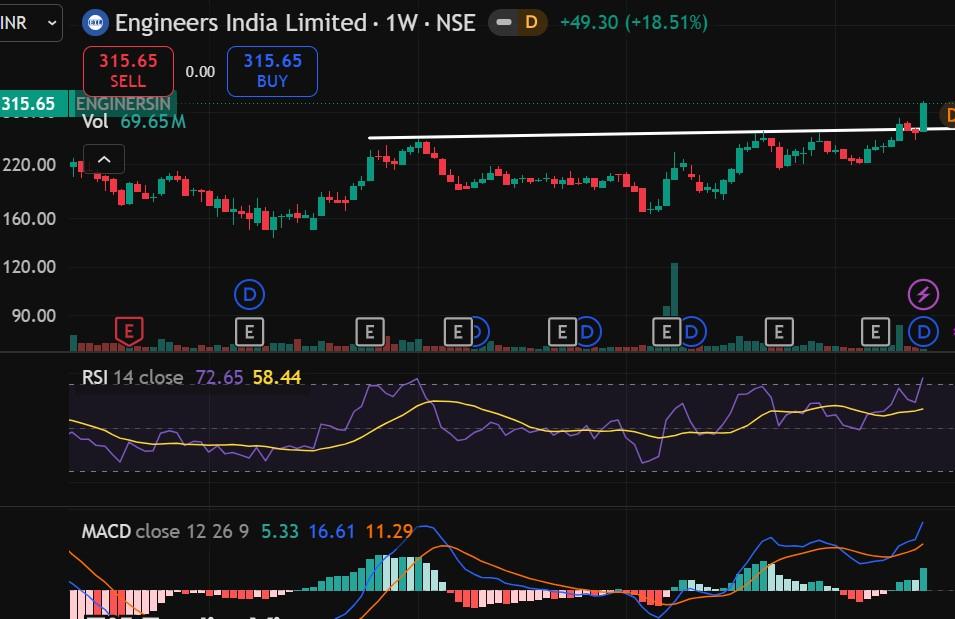Click the tallest green volume bar
The height and width of the screenshot is (619, 955).
(674, 290)
